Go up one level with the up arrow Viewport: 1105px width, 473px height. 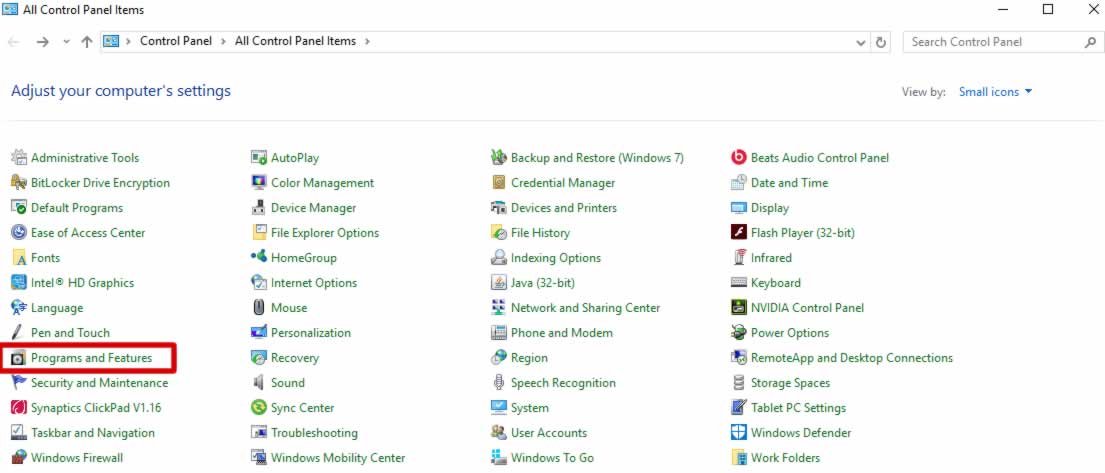pos(87,42)
